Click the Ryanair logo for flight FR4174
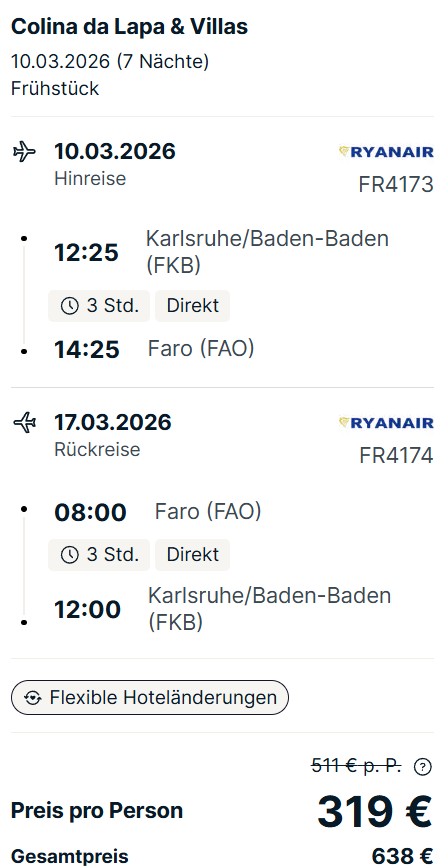 click(x=386, y=423)
